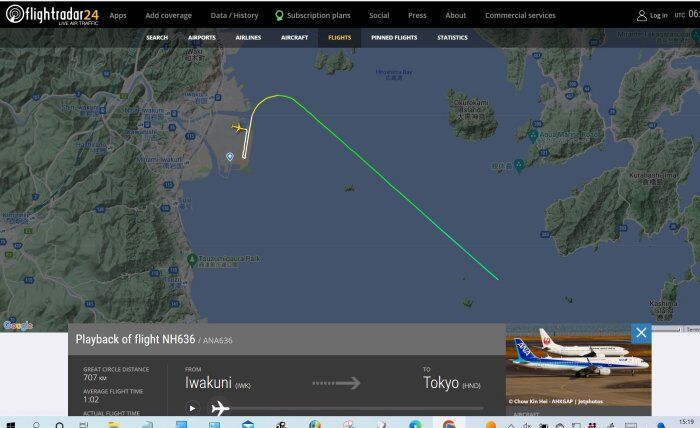Click the green Tsuzumigaura Park marker

click(x=192, y=259)
